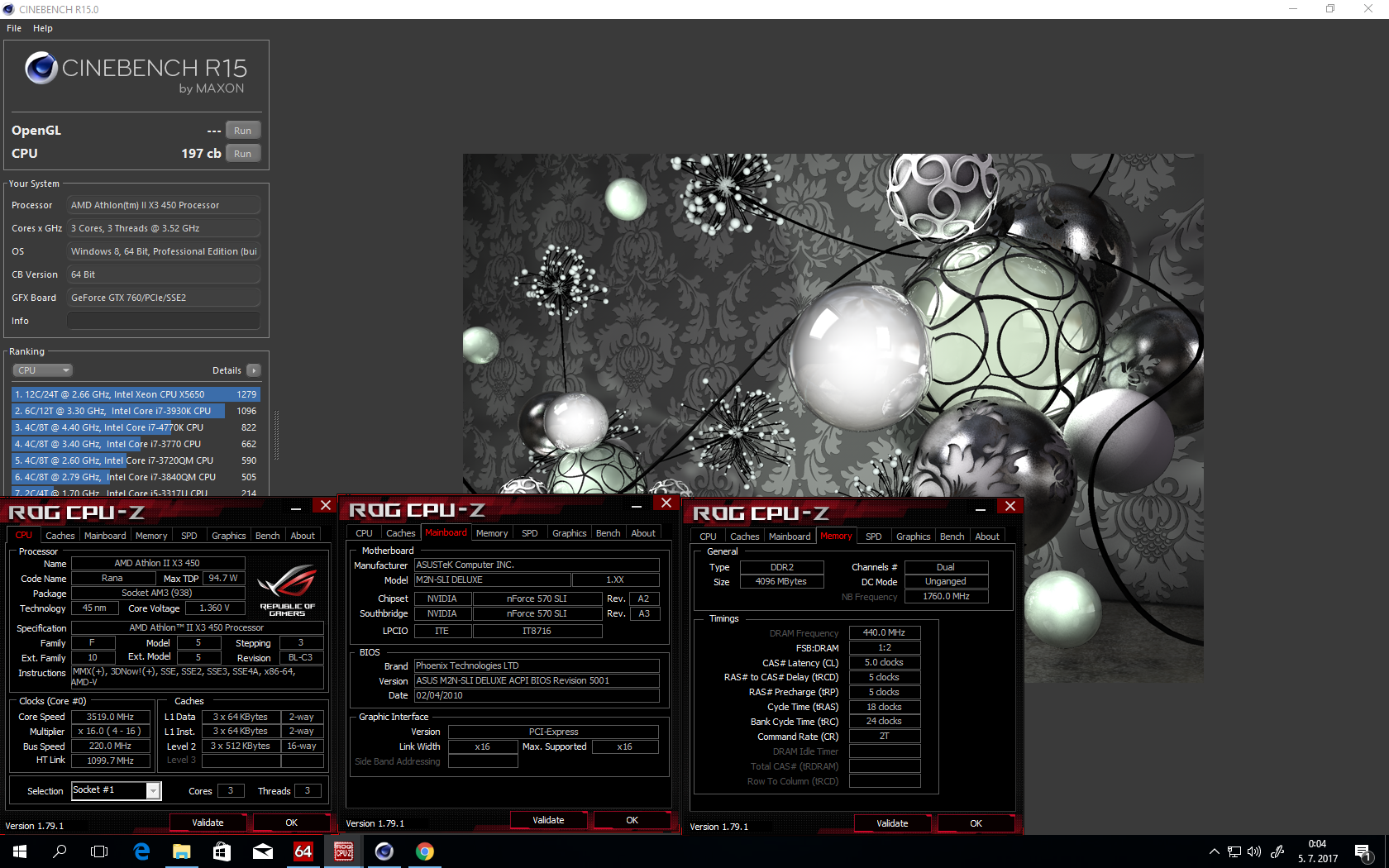Open Google Chrome from taskbar

(x=425, y=851)
